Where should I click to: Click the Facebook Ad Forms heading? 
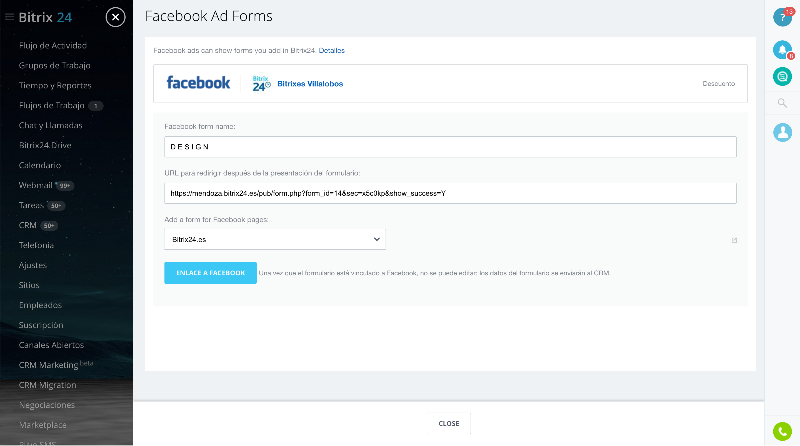(x=209, y=16)
